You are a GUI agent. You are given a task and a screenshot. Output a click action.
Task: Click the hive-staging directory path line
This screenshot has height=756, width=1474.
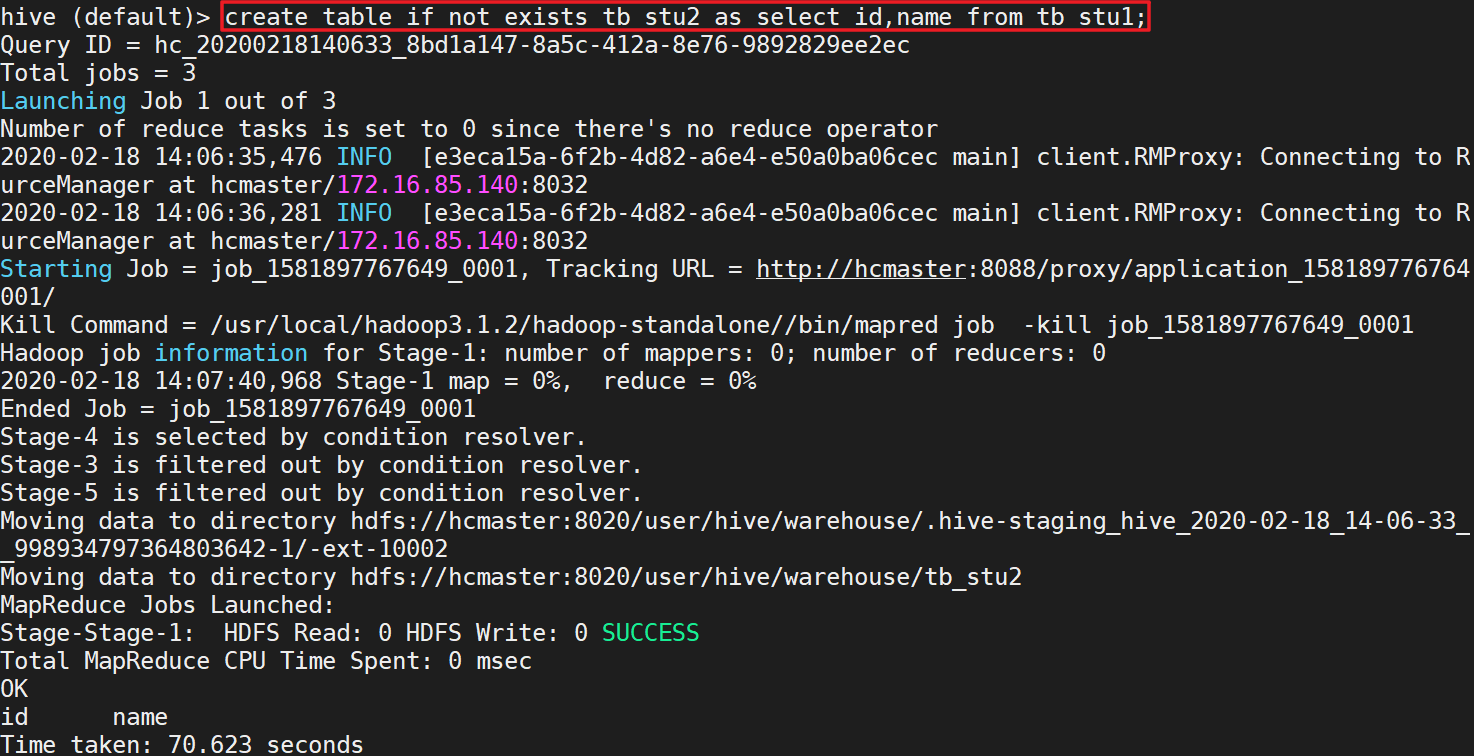735,521
